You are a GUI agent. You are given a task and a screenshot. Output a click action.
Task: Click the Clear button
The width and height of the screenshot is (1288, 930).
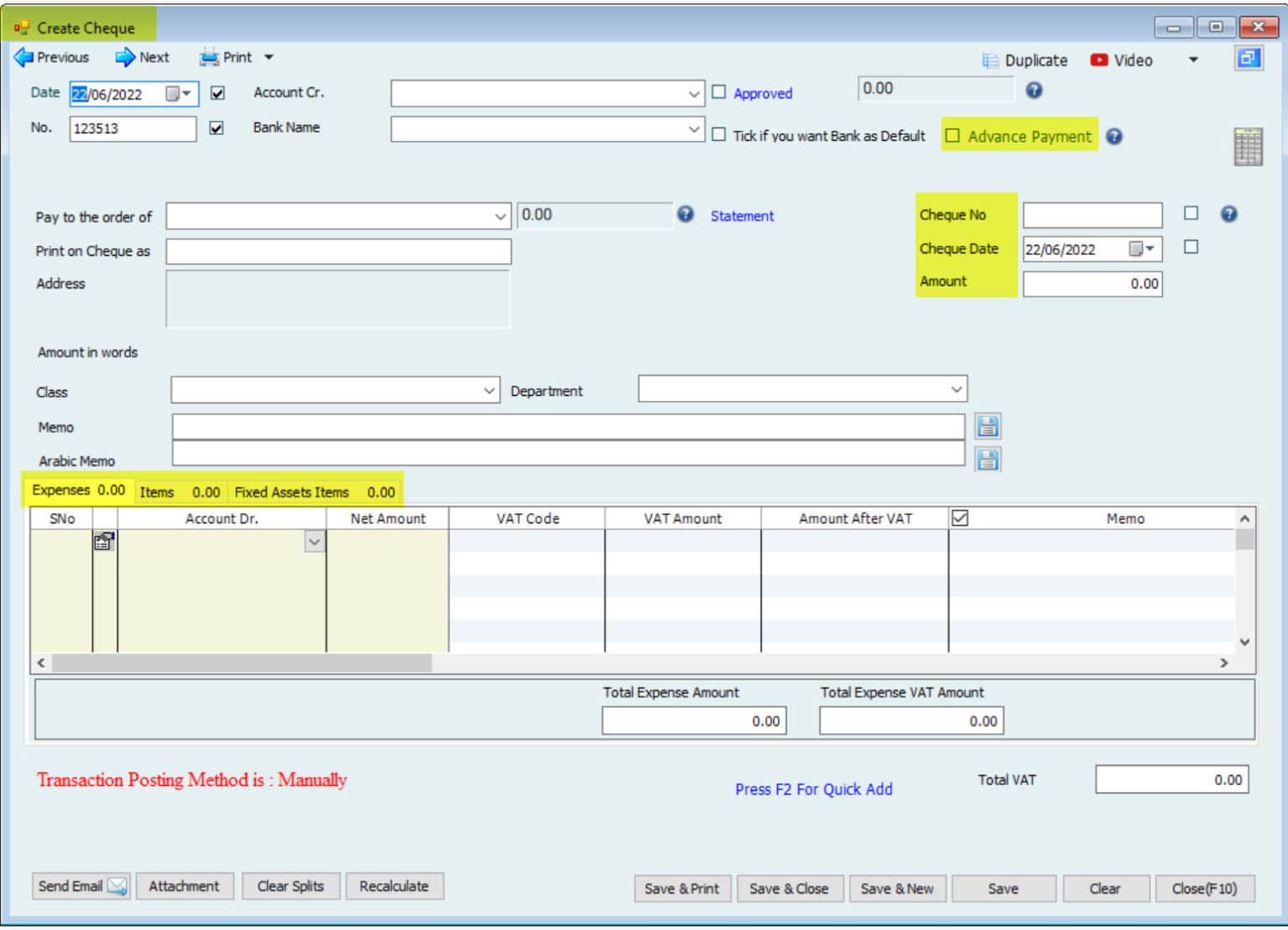1105,888
